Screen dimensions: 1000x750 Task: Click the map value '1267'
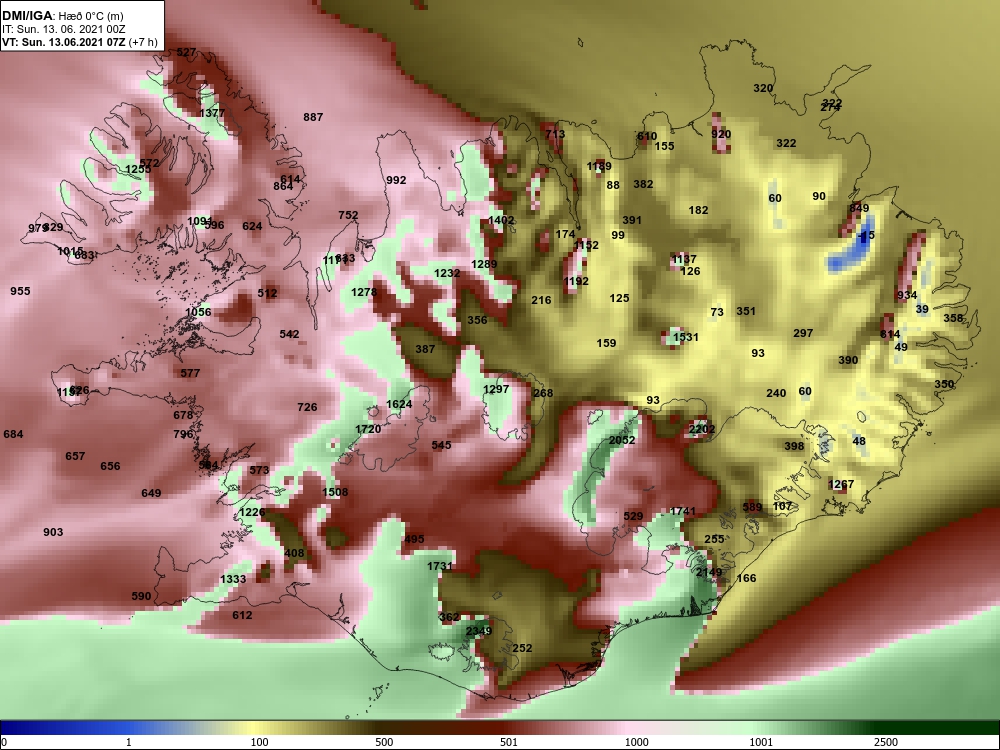point(841,484)
